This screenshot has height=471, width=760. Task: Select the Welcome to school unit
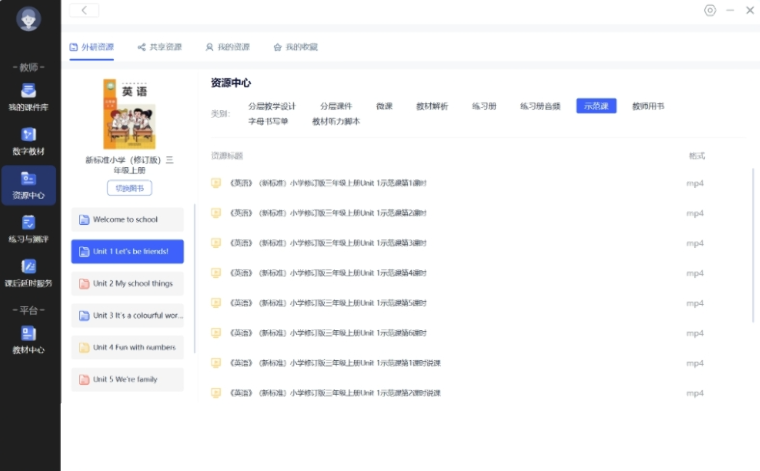128,219
